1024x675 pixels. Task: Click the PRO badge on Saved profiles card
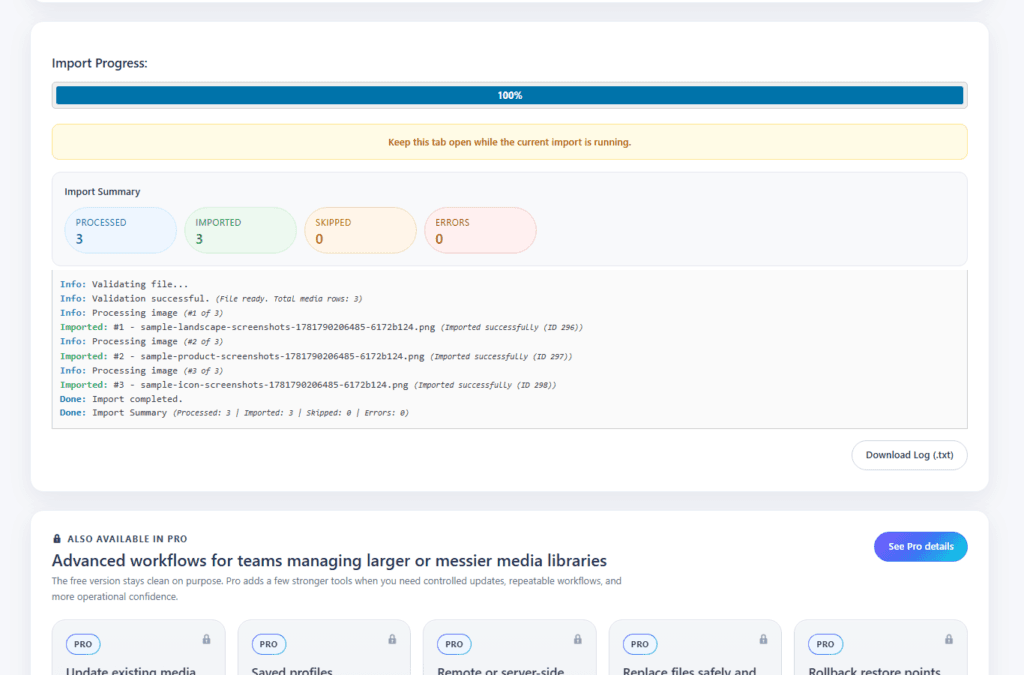(x=268, y=644)
